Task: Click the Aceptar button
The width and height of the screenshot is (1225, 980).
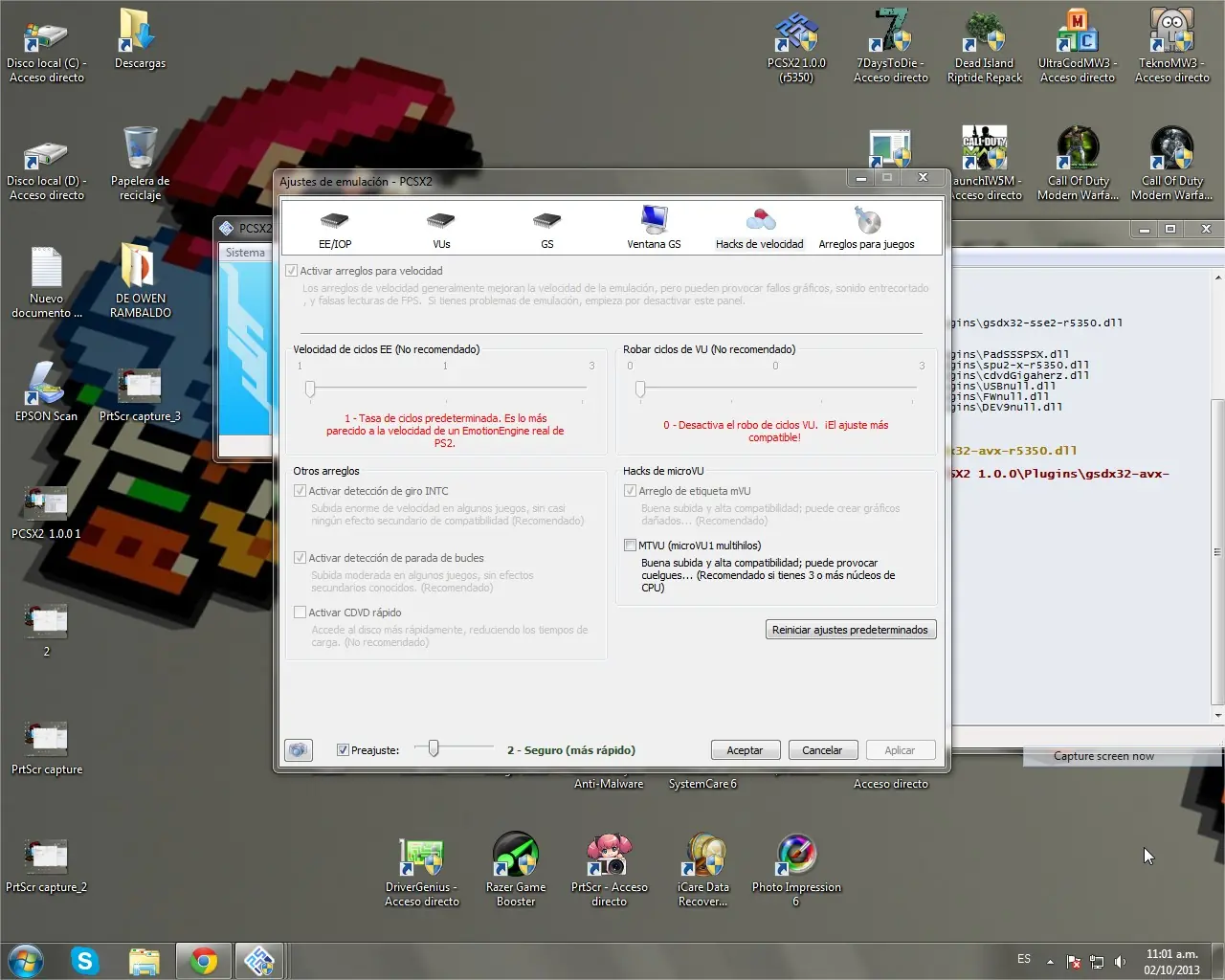Action: (x=745, y=750)
